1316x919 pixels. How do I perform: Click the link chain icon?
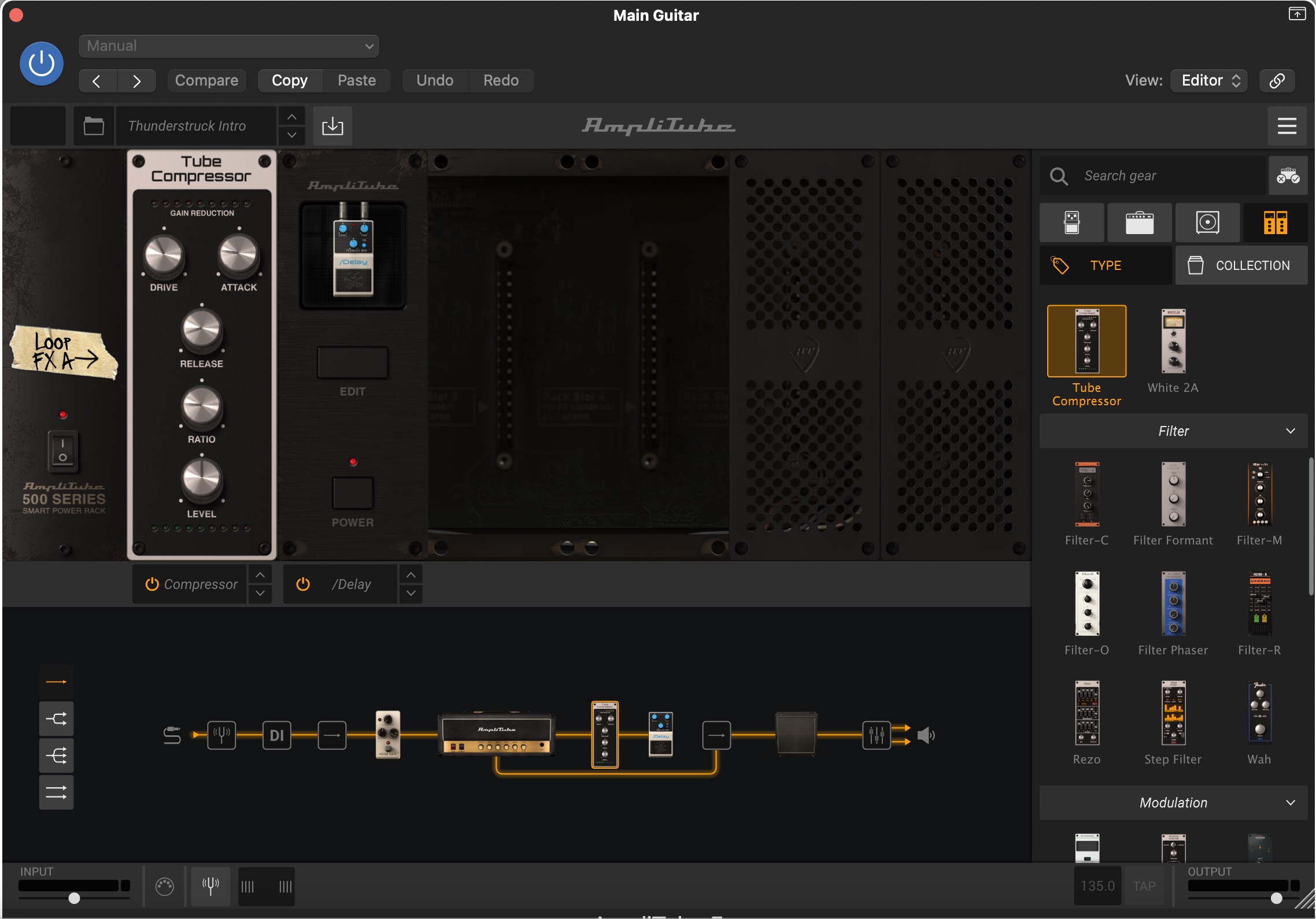(x=1277, y=80)
